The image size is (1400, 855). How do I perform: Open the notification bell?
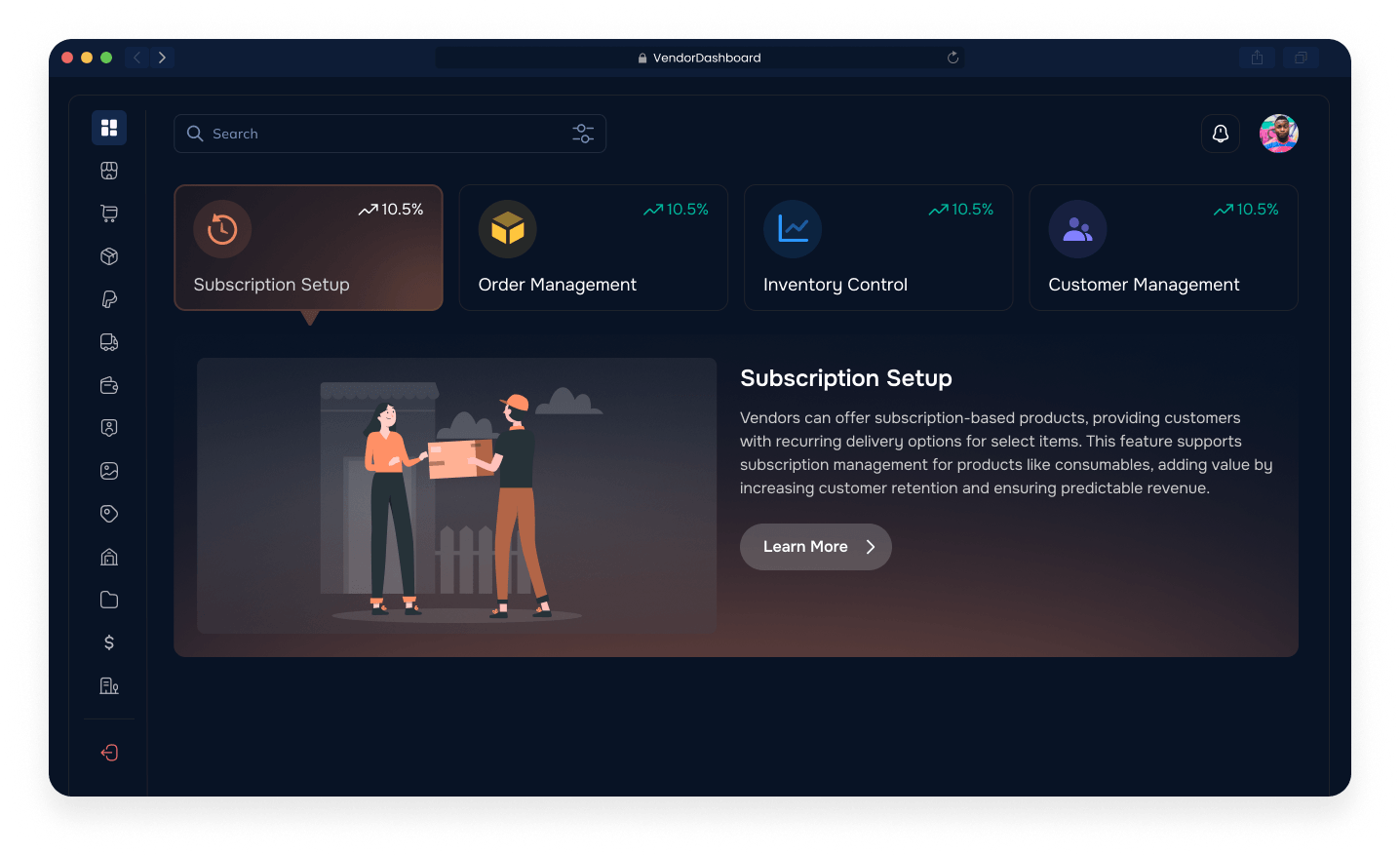tap(1221, 134)
